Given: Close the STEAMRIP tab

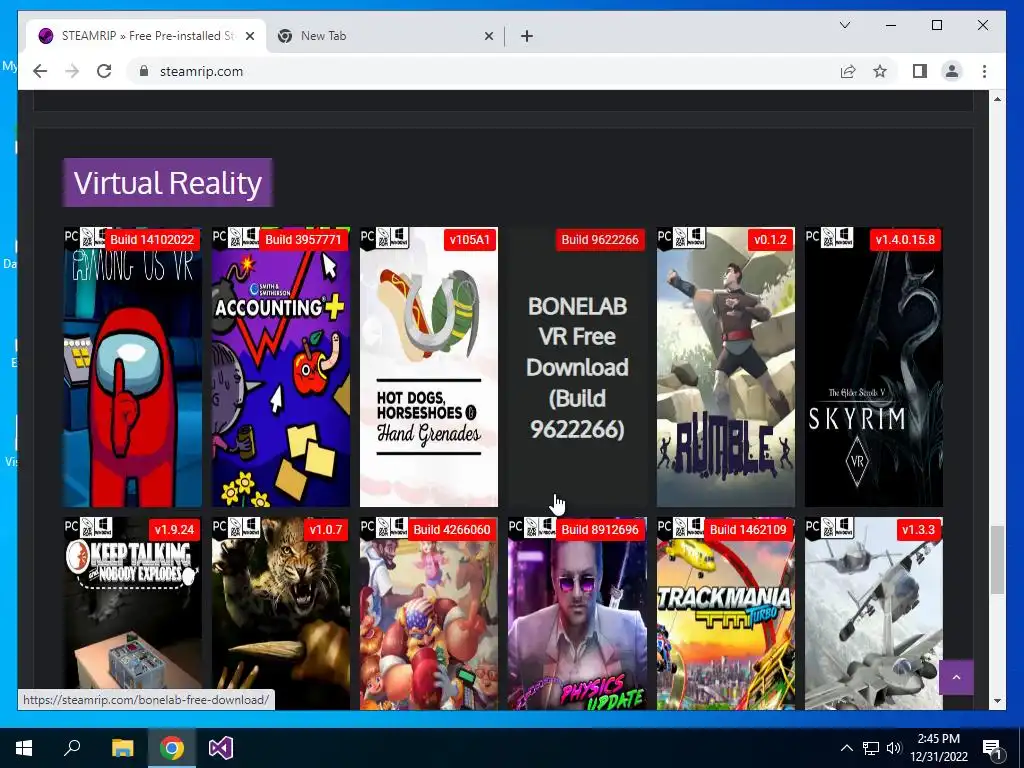Looking at the screenshot, I should 249,36.
